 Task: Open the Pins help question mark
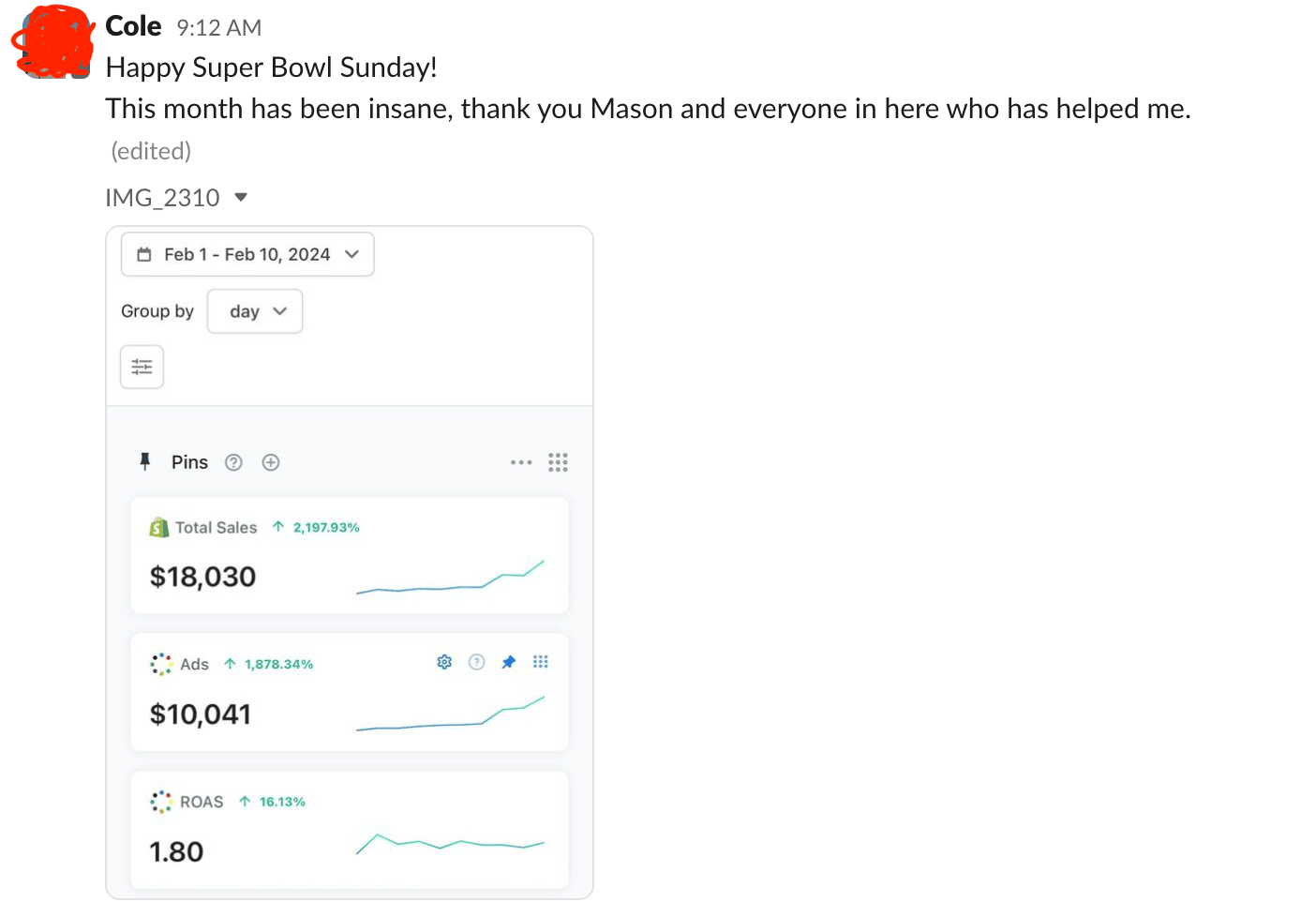point(234,462)
